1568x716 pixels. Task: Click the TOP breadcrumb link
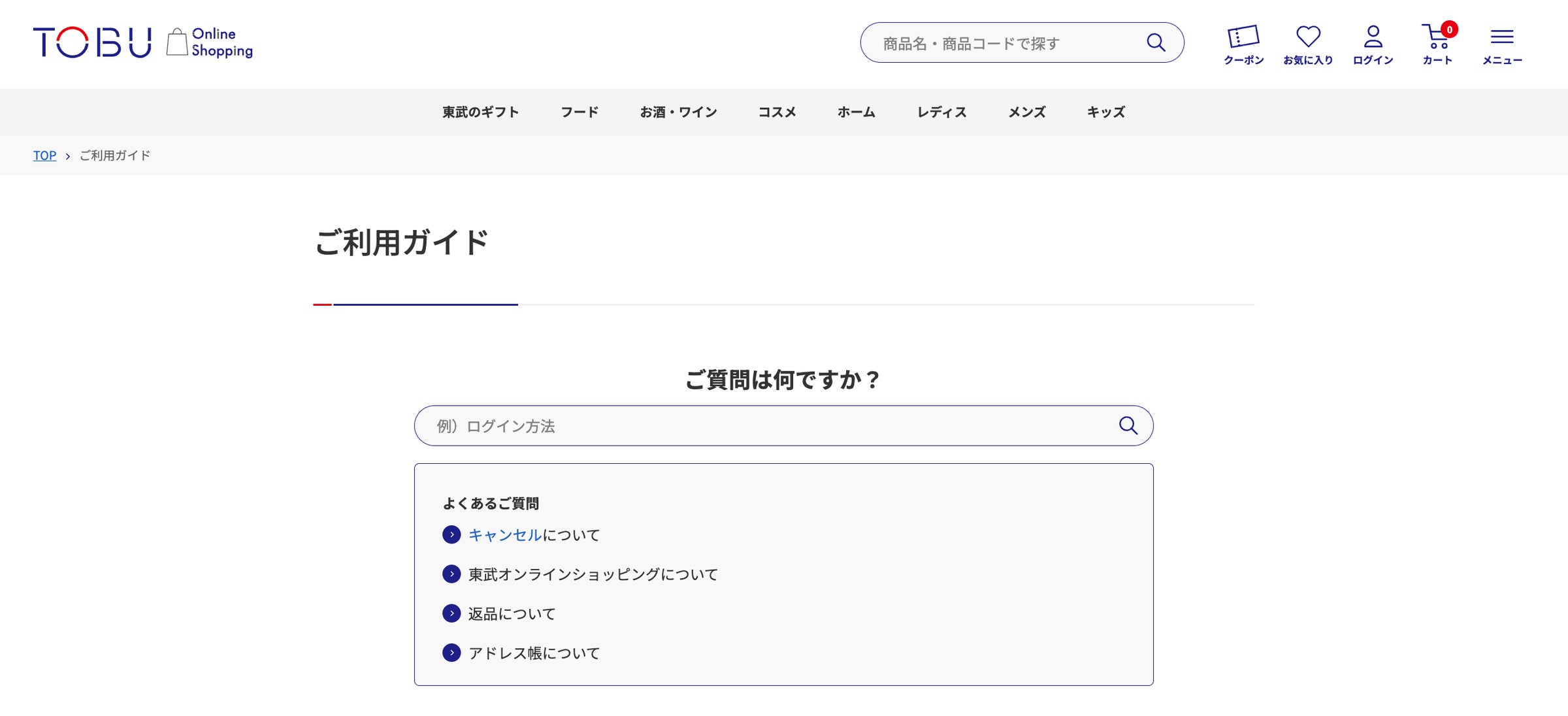(44, 155)
